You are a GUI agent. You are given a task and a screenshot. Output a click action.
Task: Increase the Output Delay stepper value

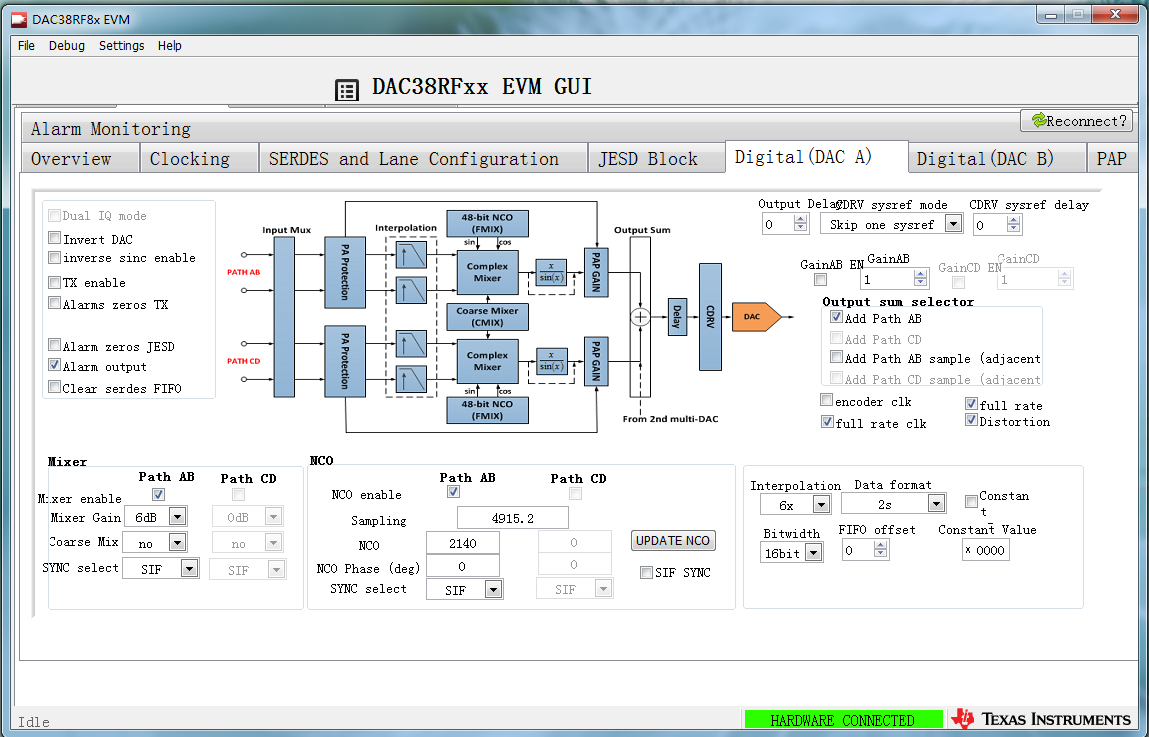tap(801, 220)
